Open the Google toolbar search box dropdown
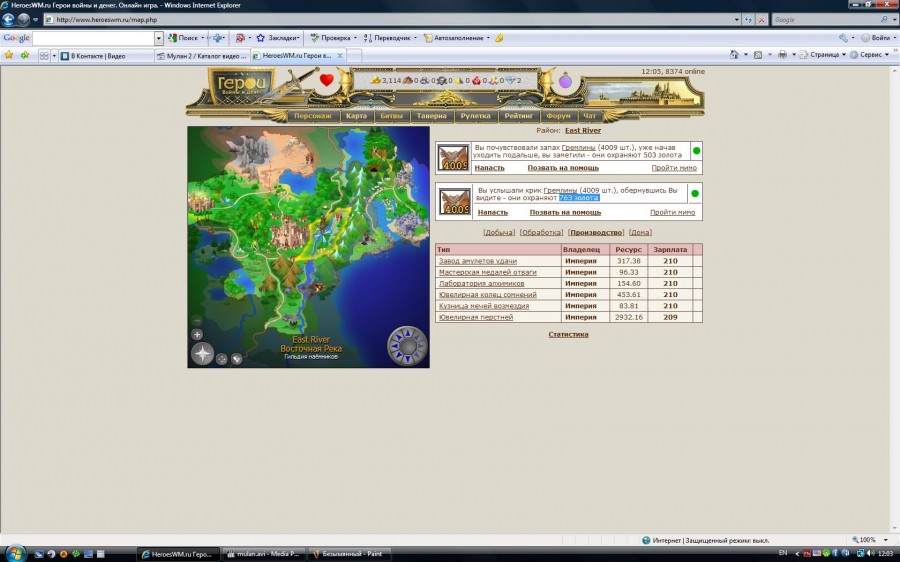 click(159, 38)
